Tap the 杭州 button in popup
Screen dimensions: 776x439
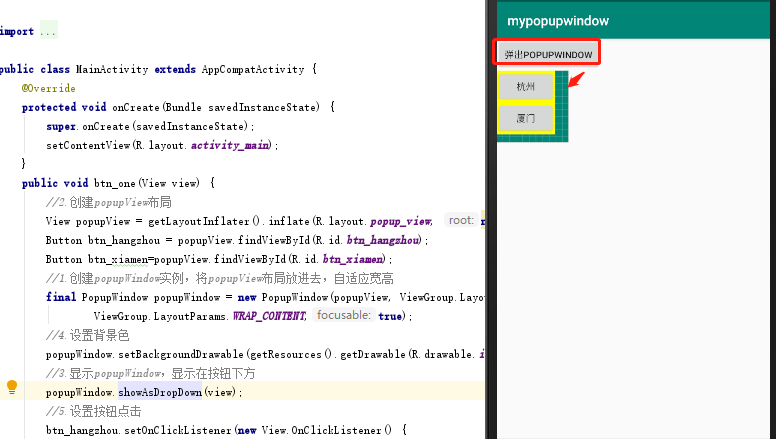point(525,87)
